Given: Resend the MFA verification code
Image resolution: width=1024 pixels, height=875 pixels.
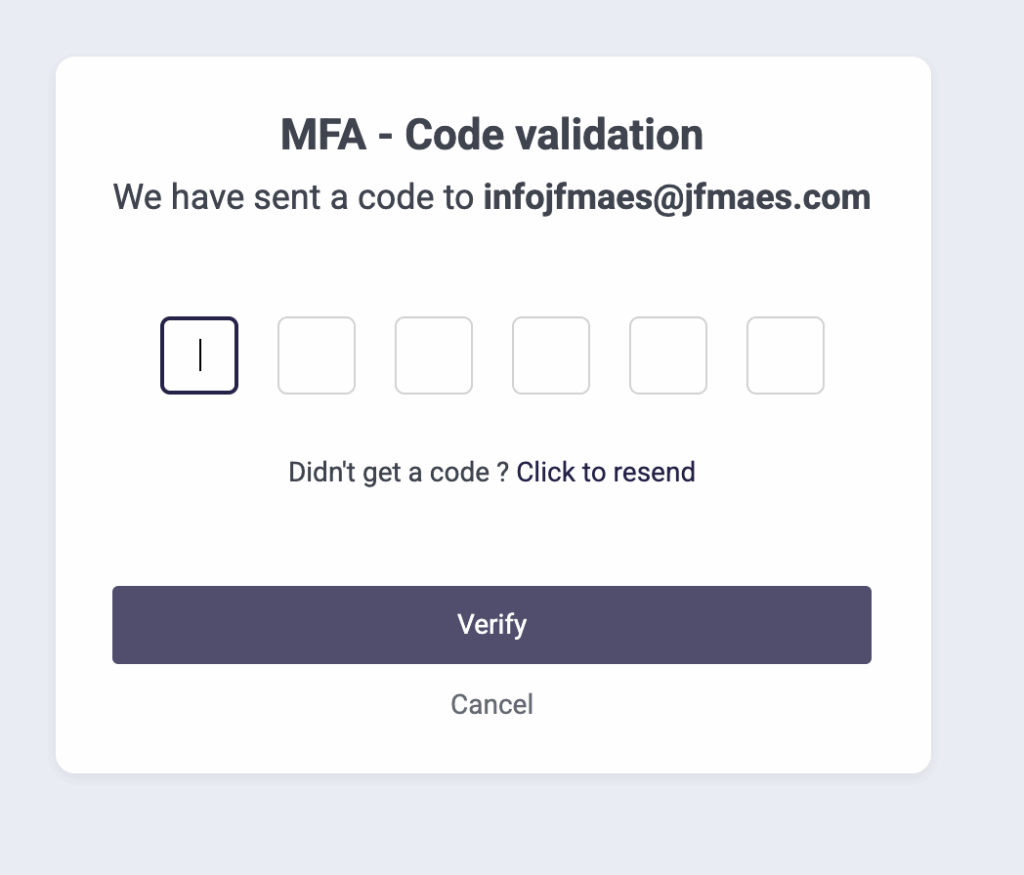Looking at the screenshot, I should point(605,472).
